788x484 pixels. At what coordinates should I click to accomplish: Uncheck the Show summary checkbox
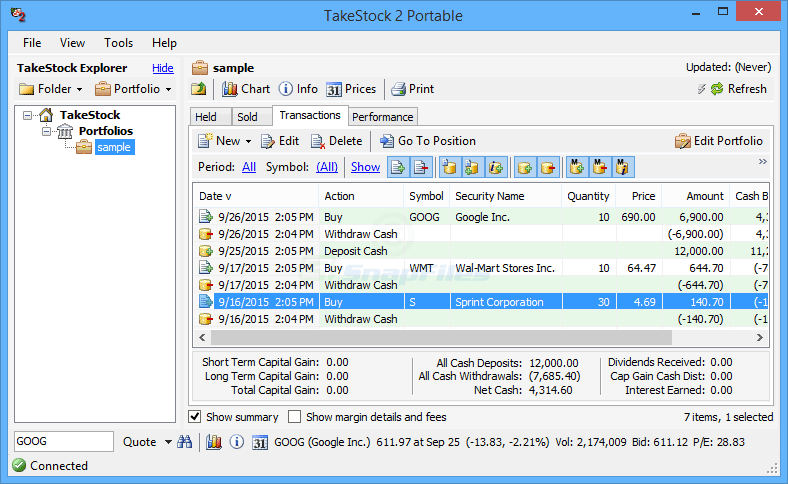pyautogui.click(x=194, y=417)
